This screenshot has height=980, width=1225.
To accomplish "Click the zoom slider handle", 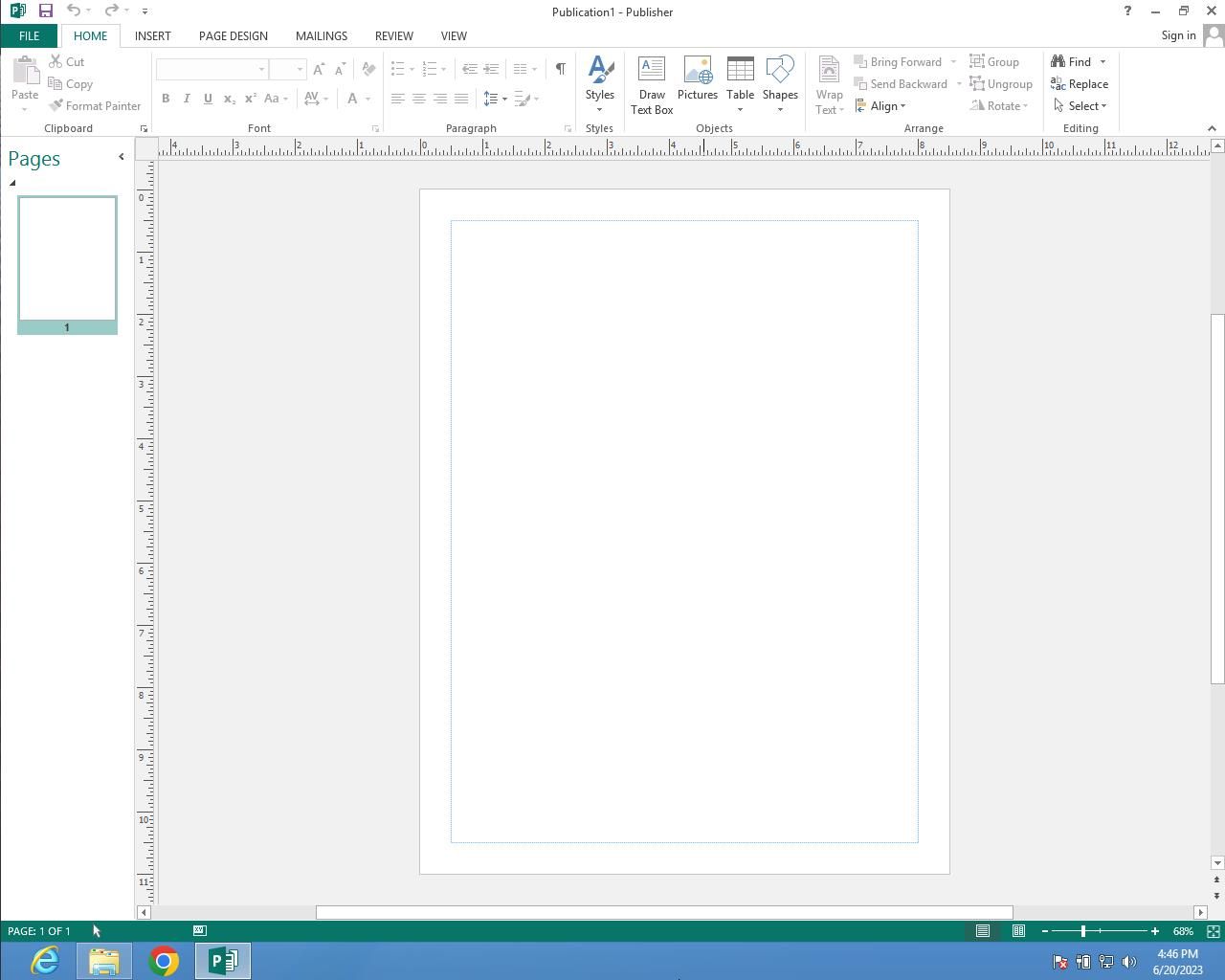I will [1083, 931].
